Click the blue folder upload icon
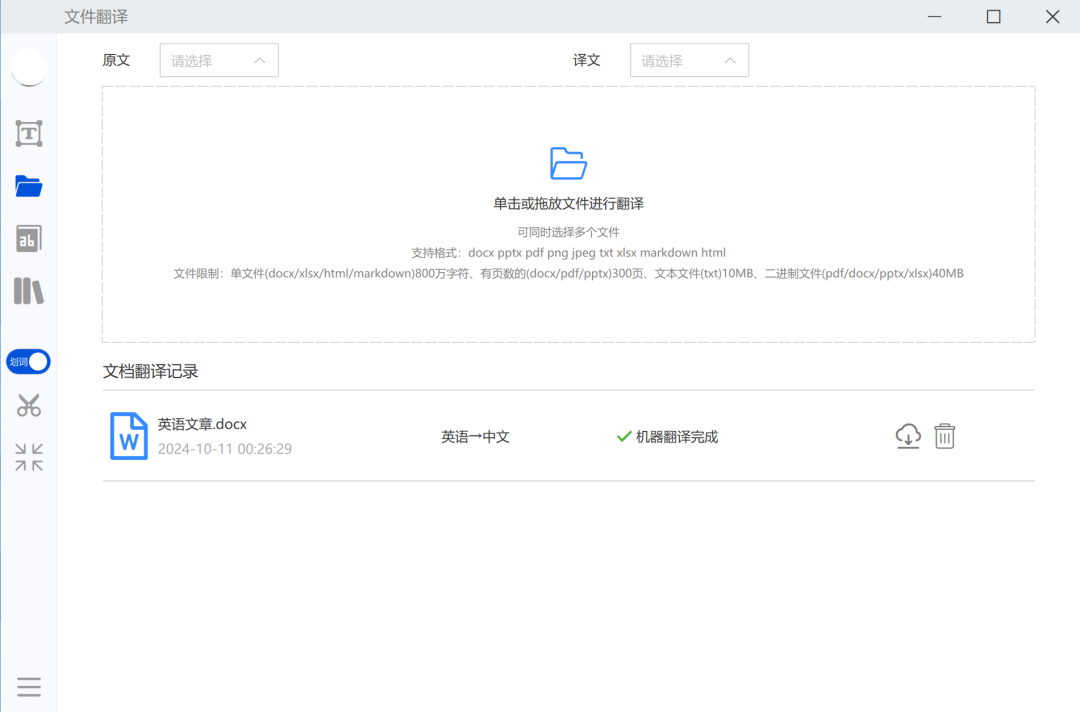This screenshot has width=1080, height=712. pos(568,163)
